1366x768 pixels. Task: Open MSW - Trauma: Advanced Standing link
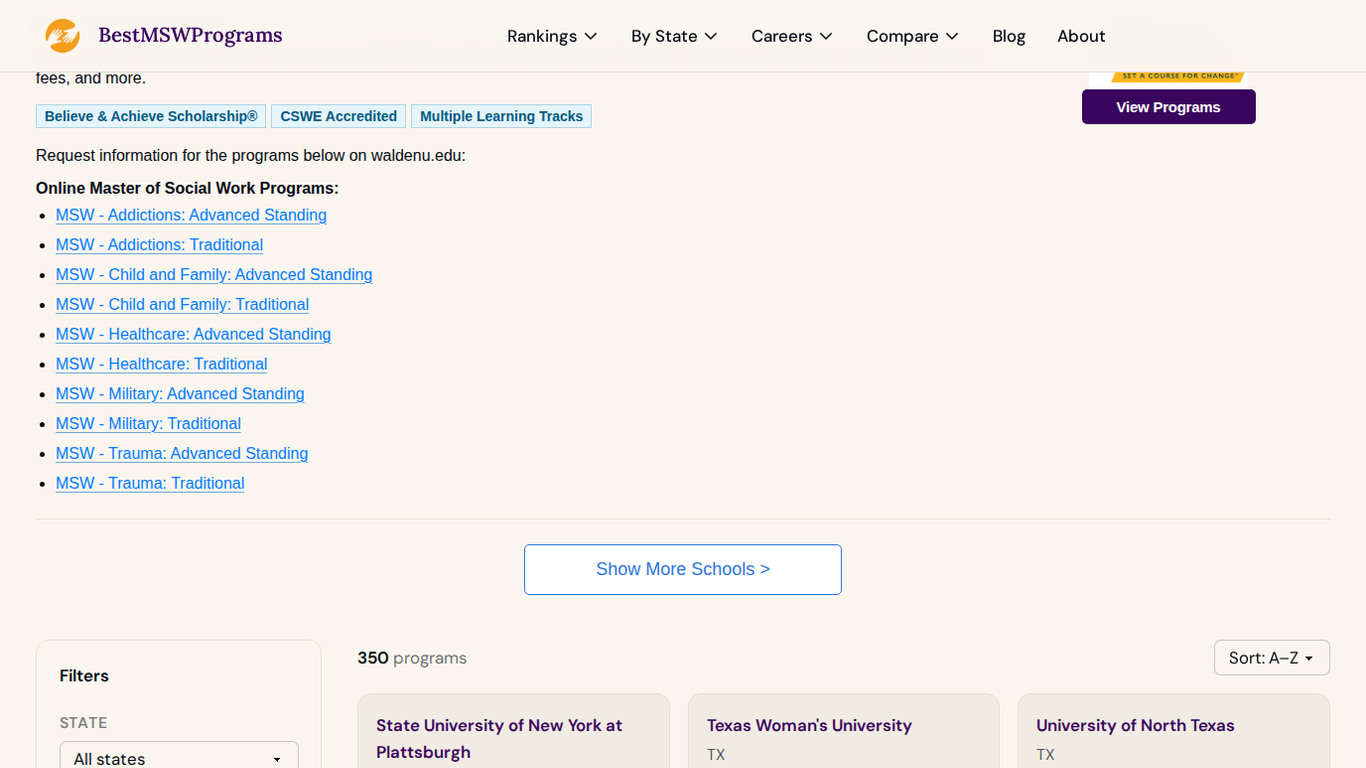click(182, 454)
